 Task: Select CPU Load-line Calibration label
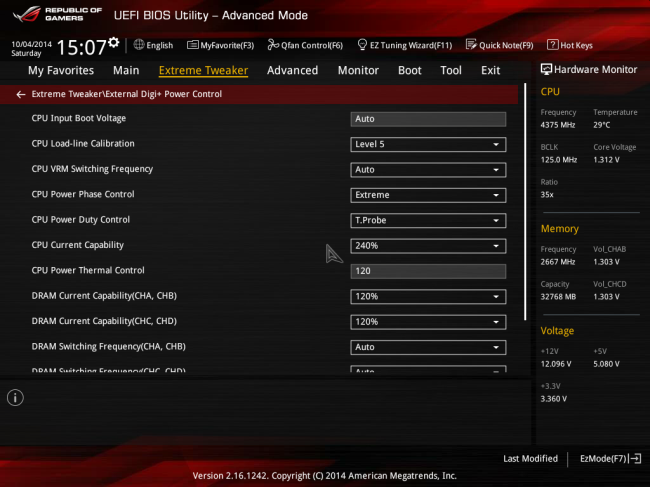[x=83, y=143]
